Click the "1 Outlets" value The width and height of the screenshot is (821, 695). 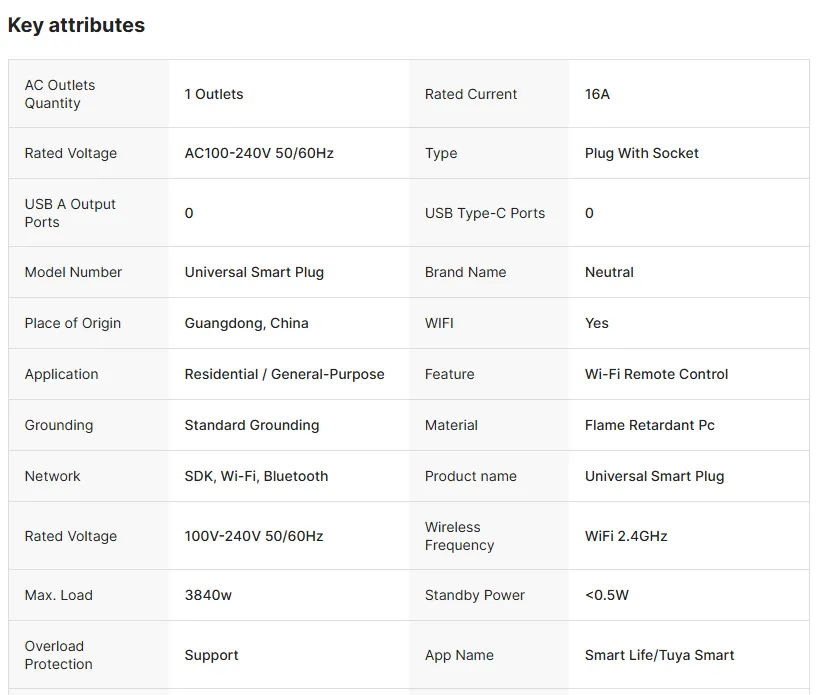[214, 94]
